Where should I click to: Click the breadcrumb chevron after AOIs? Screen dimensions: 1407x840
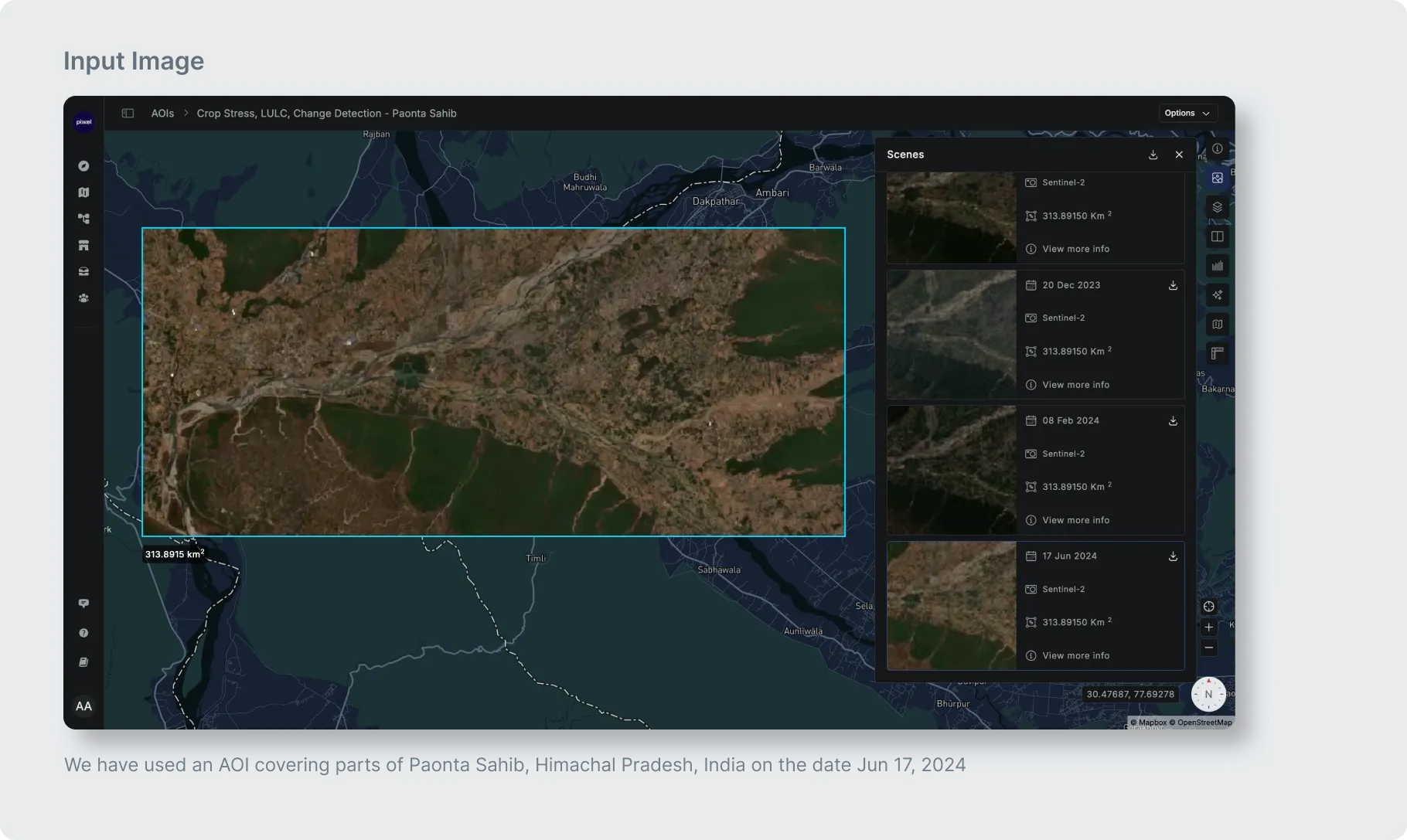pyautogui.click(x=186, y=114)
